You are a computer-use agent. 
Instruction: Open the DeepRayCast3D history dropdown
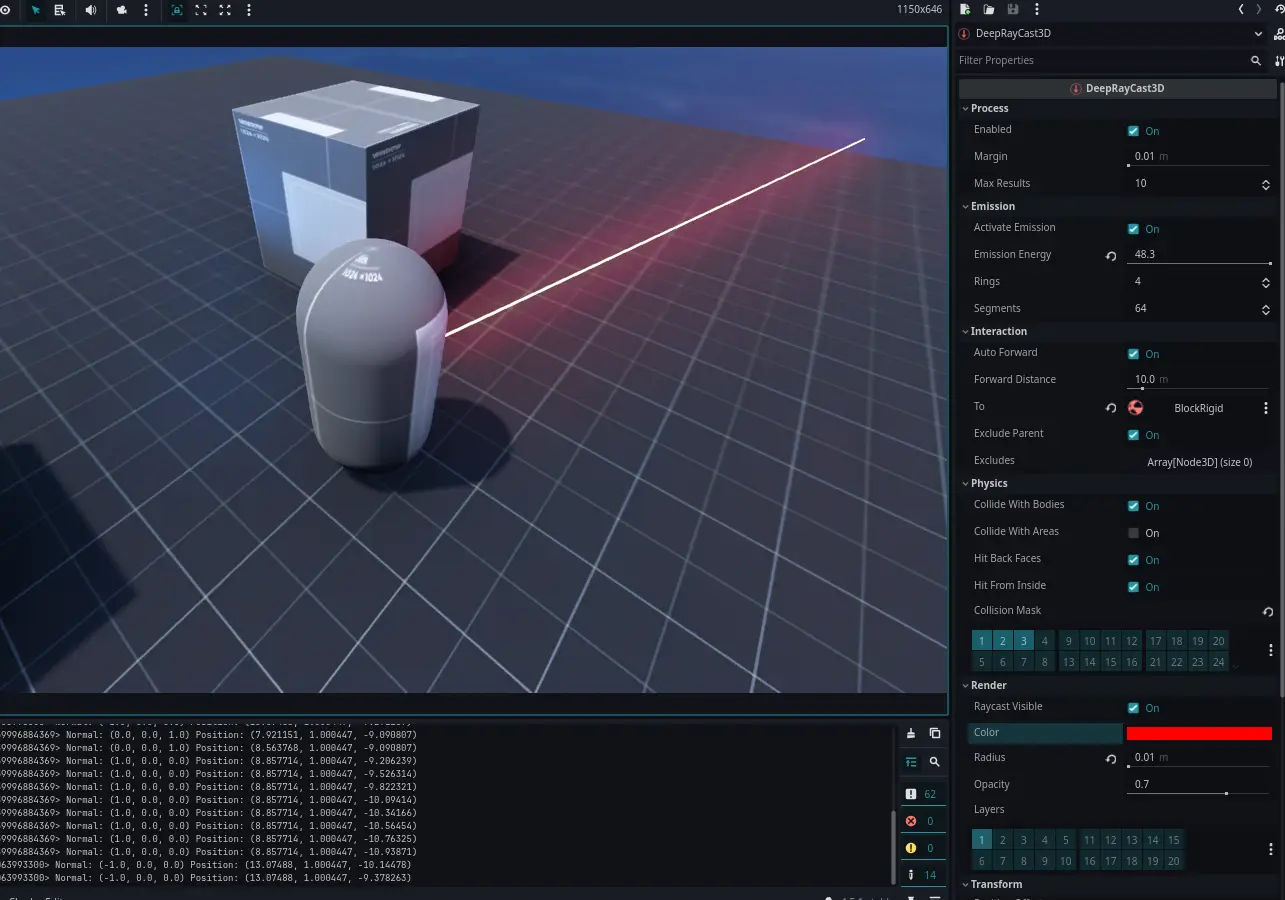[x=1258, y=33]
